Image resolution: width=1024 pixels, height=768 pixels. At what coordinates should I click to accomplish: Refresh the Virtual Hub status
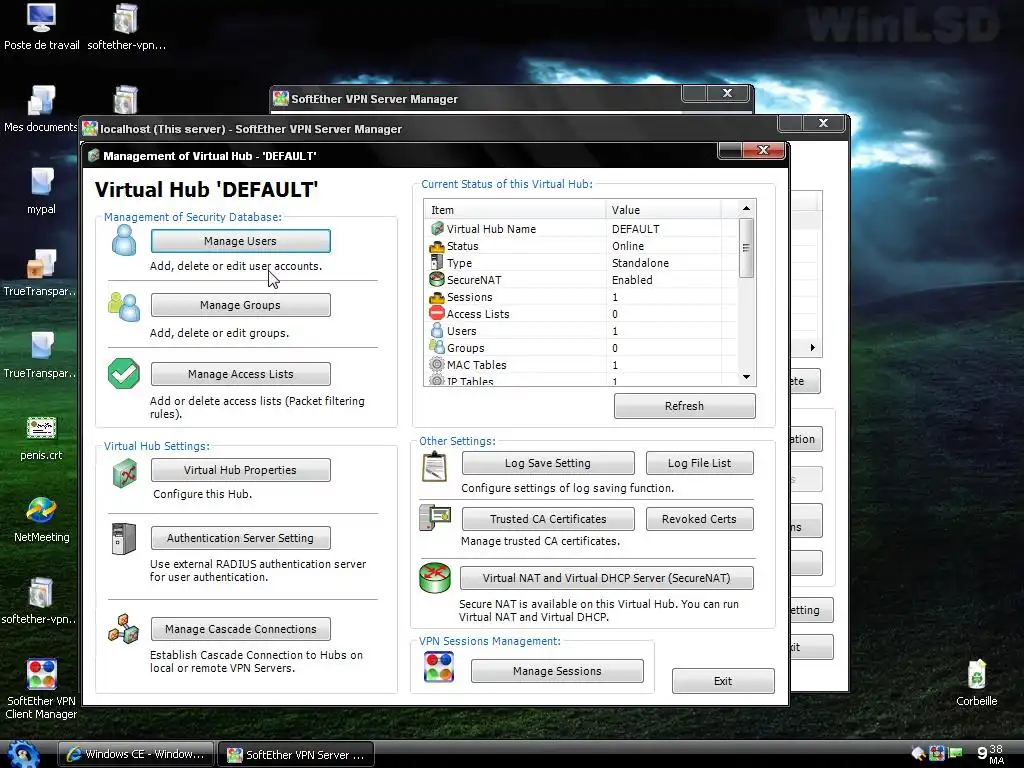[684, 406]
